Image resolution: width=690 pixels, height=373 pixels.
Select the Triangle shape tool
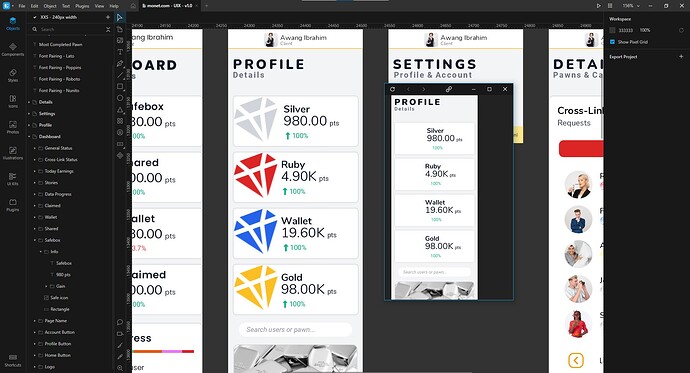[120, 110]
